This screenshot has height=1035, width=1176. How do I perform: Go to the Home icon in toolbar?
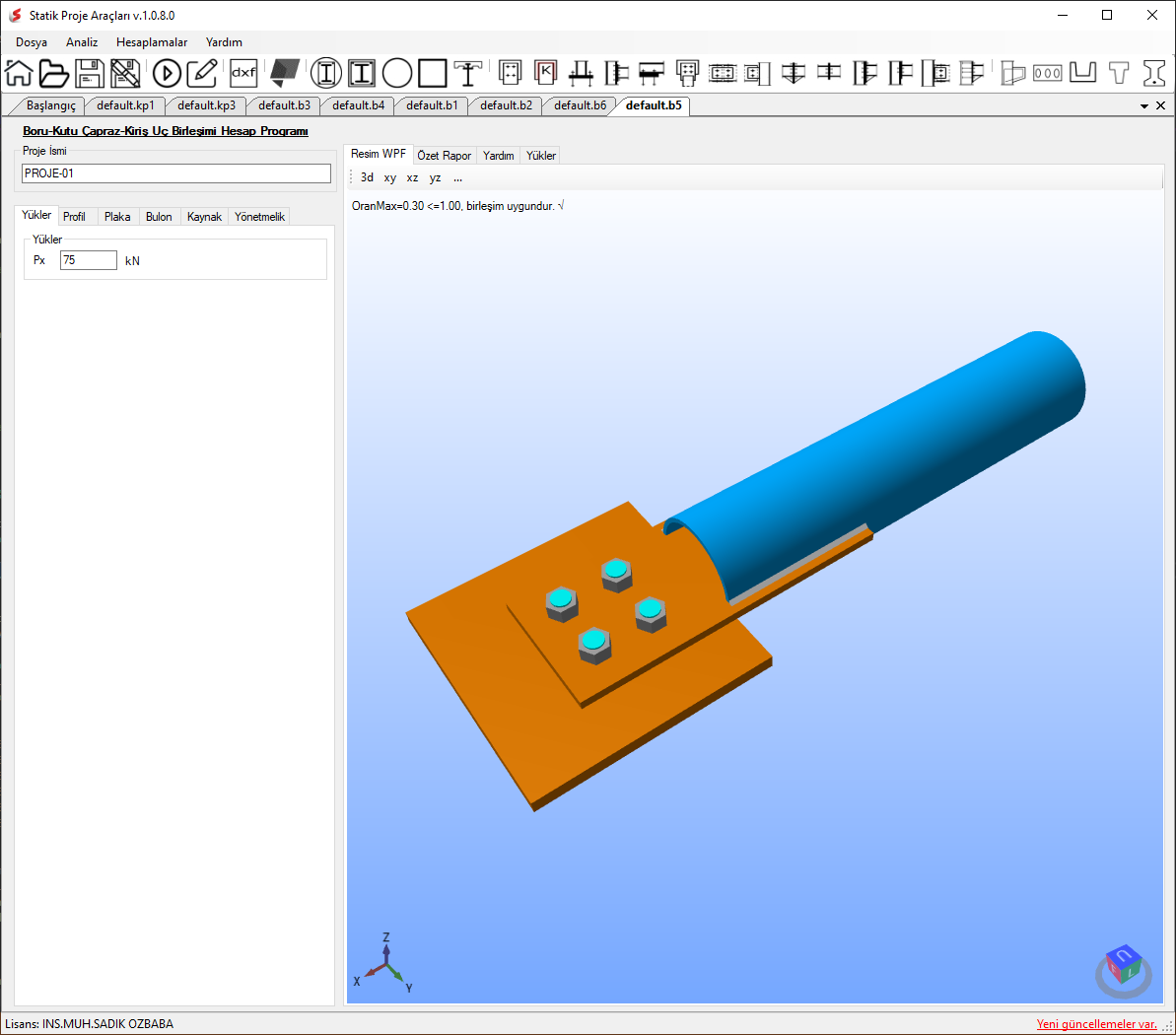pyautogui.click(x=19, y=73)
